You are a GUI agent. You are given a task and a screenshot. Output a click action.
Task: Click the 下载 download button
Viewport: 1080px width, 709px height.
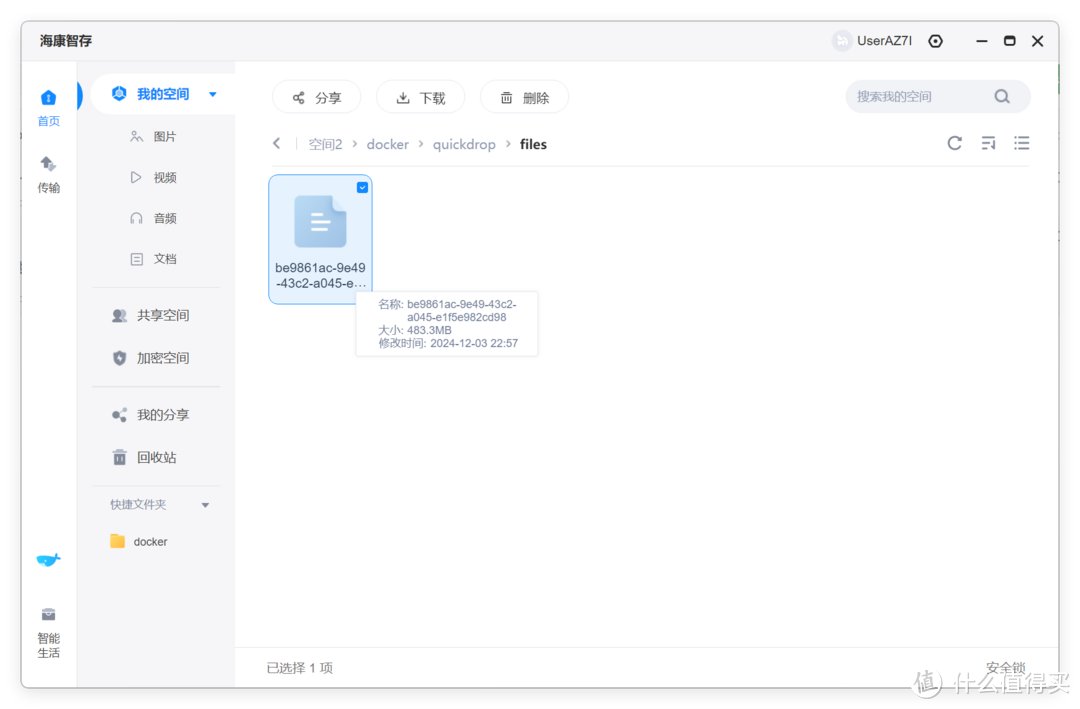point(420,97)
